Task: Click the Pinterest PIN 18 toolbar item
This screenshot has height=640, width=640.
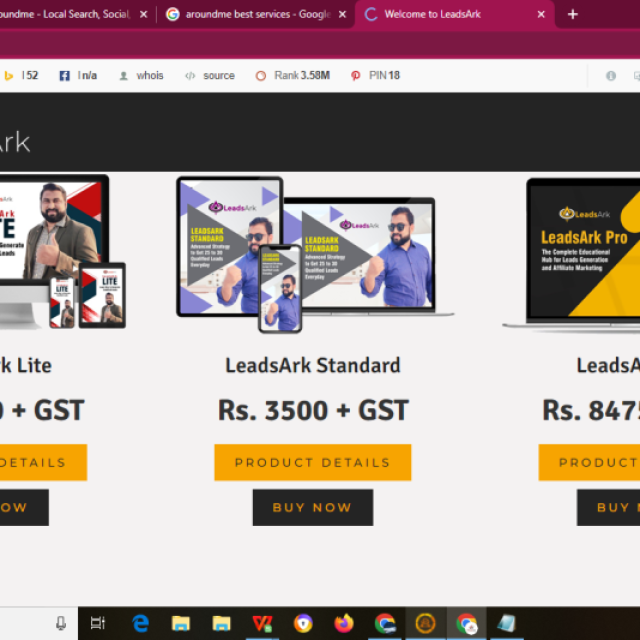Action: tap(376, 76)
